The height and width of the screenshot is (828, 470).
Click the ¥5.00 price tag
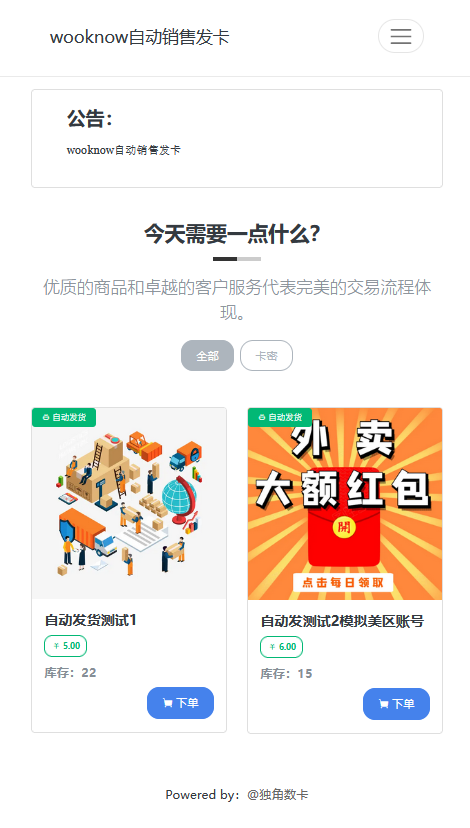pyautogui.click(x=65, y=646)
